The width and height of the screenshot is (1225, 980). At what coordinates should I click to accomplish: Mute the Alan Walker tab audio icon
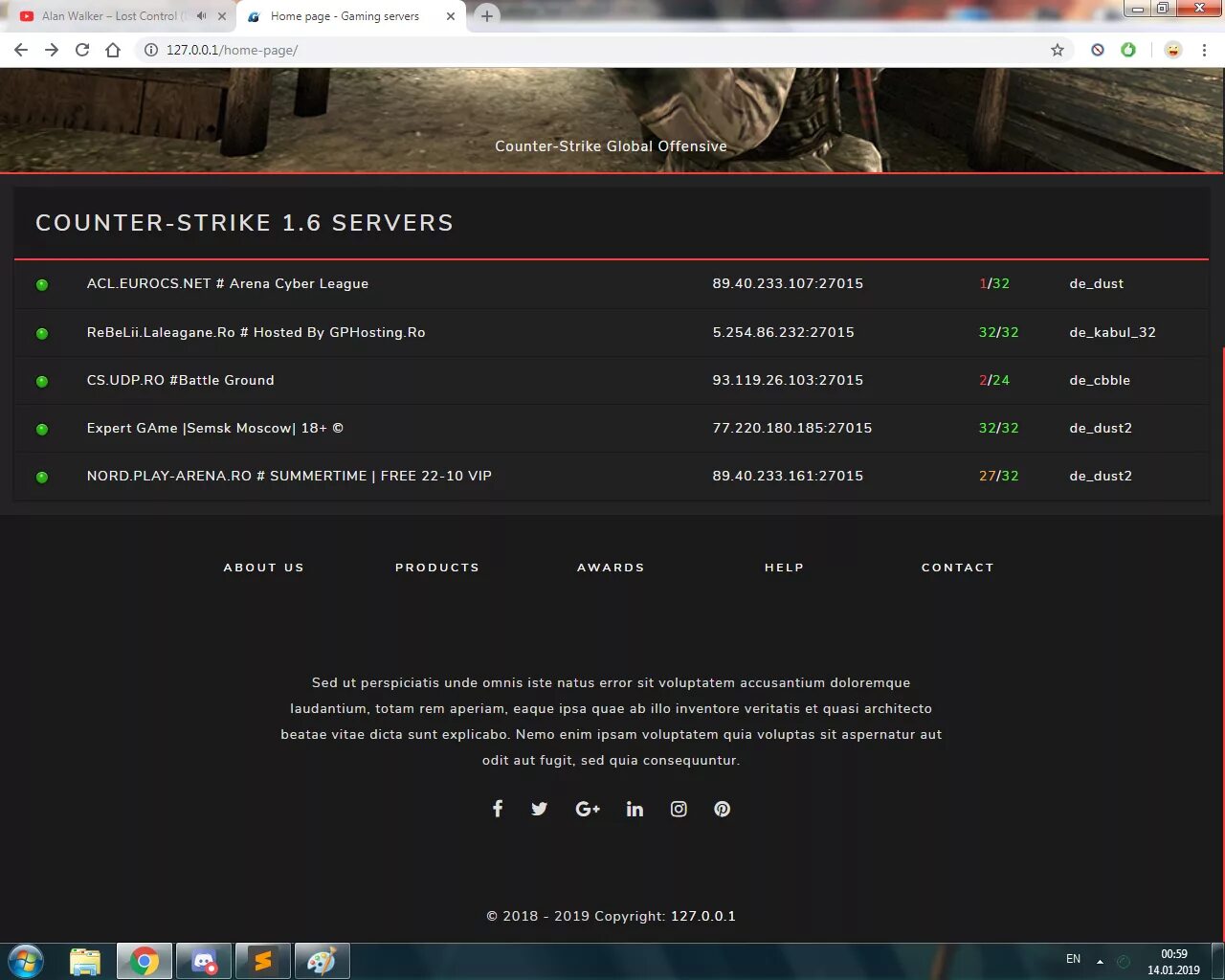pos(201,16)
